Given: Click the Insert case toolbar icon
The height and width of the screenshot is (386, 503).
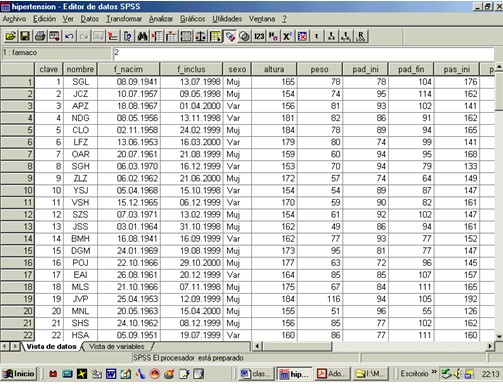Looking at the screenshot, I should click(157, 36).
